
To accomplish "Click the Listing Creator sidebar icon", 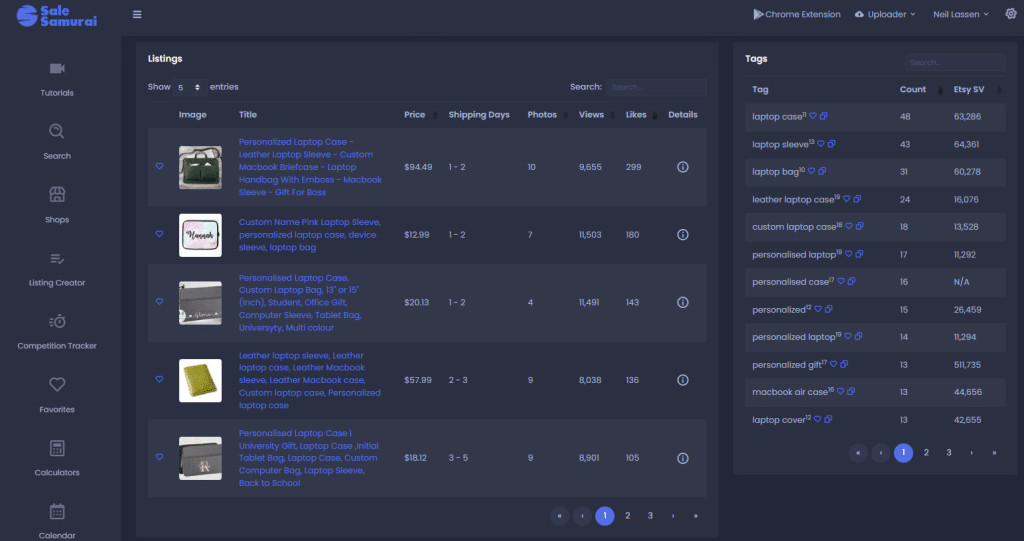I will 57,258.
